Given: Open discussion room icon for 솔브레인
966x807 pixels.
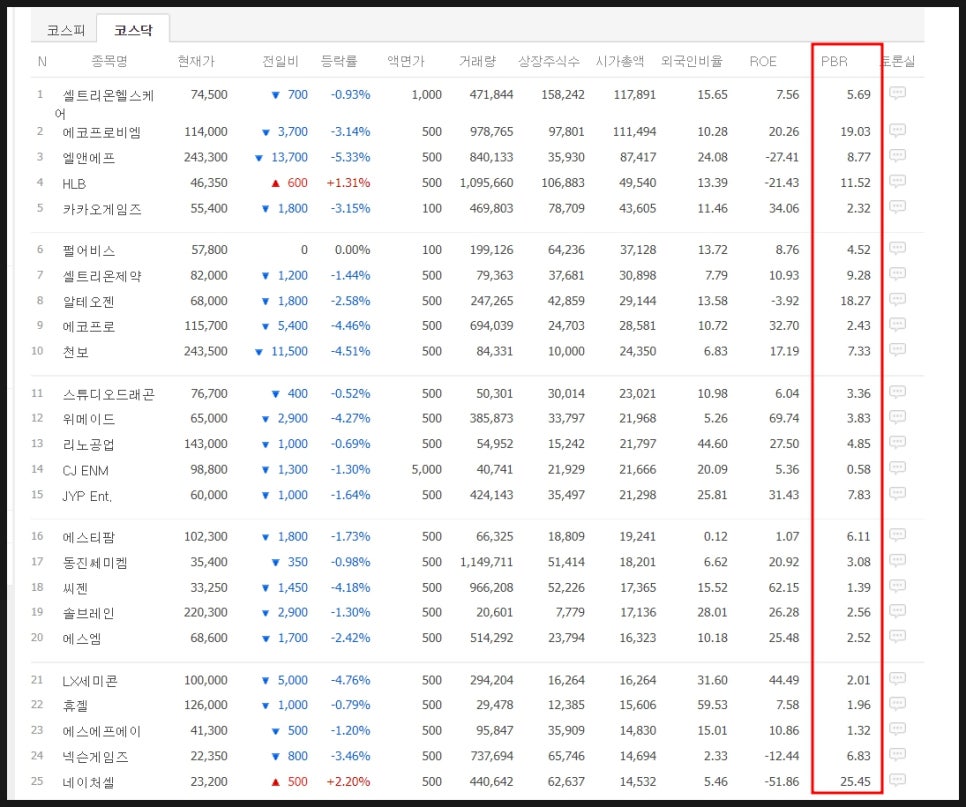Looking at the screenshot, I should click(897, 611).
